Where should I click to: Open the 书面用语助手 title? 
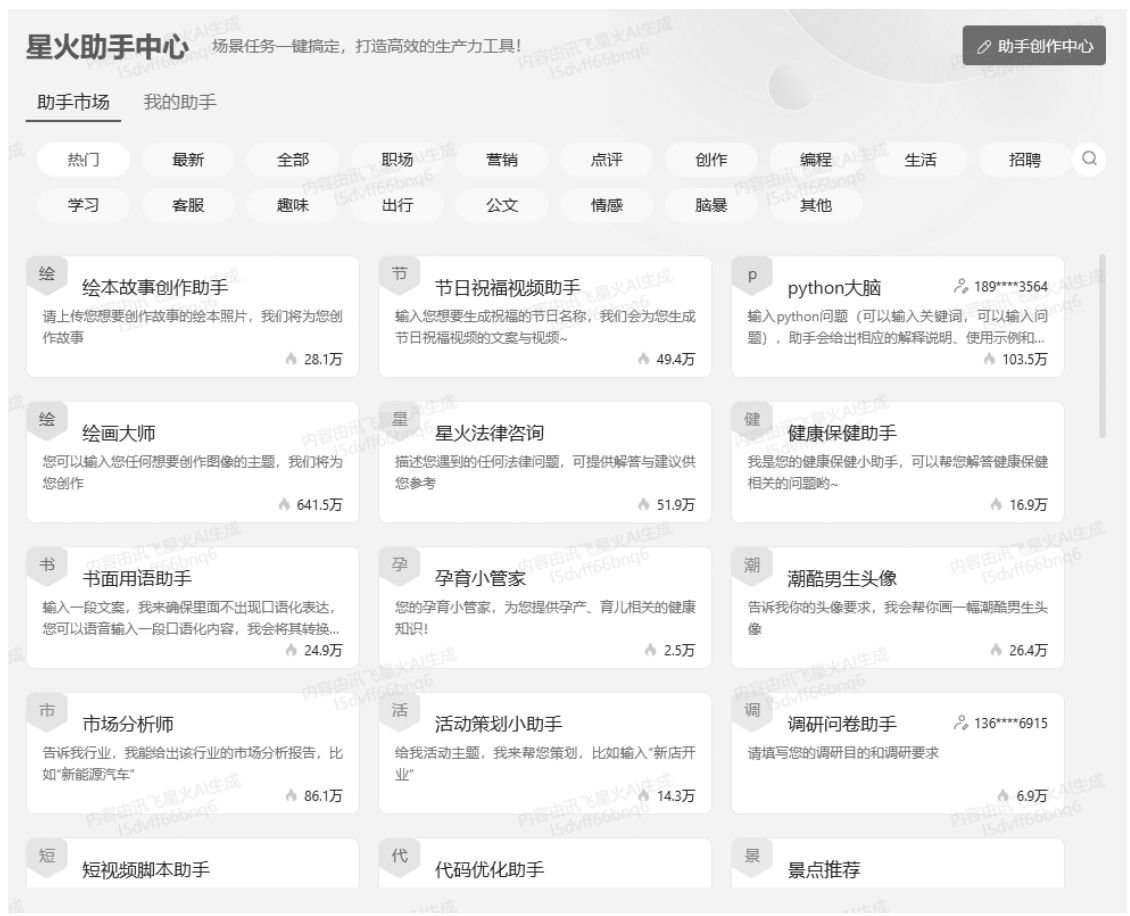[137, 579]
